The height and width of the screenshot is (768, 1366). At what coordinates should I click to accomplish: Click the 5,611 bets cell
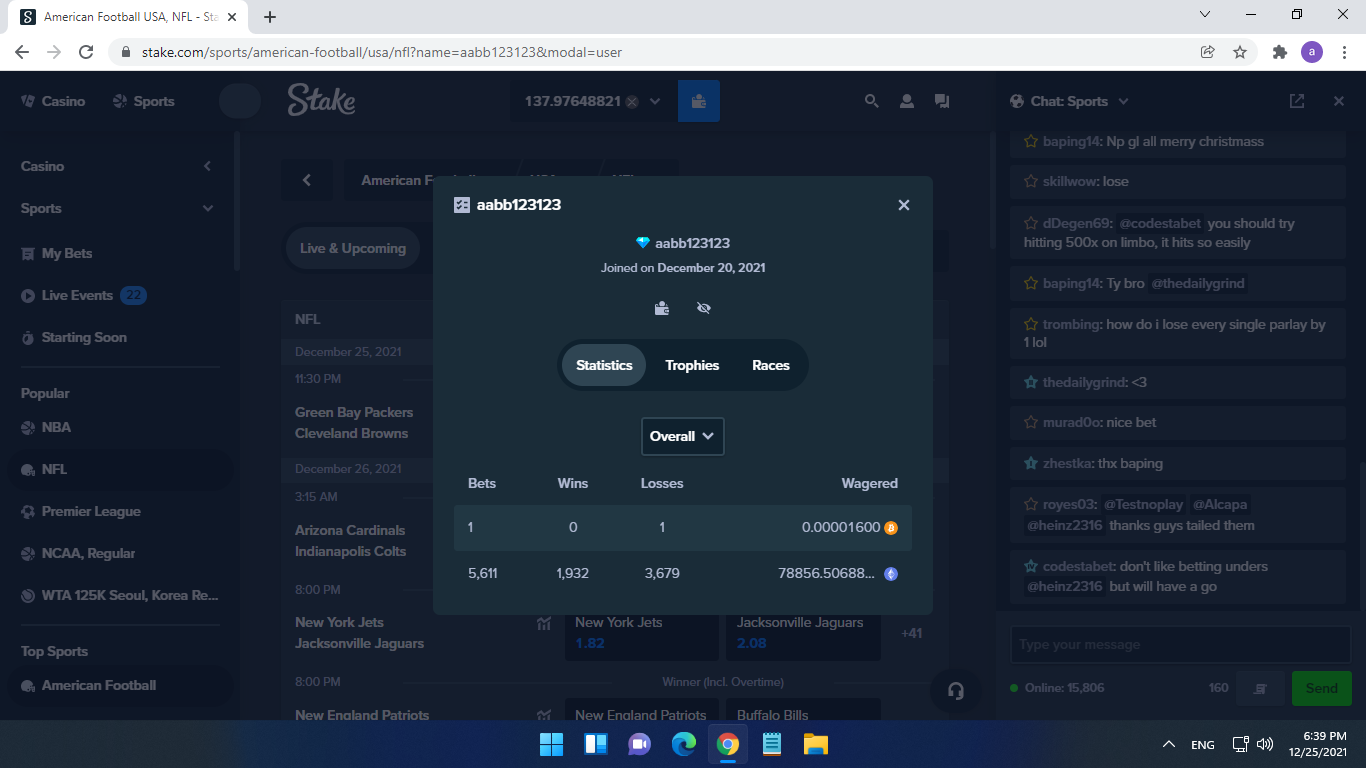[x=482, y=574]
